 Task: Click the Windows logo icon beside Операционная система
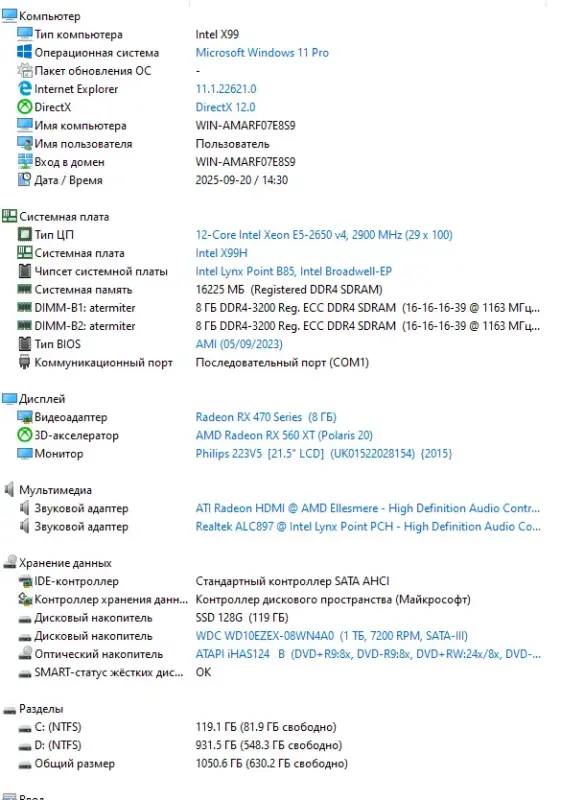click(24, 52)
